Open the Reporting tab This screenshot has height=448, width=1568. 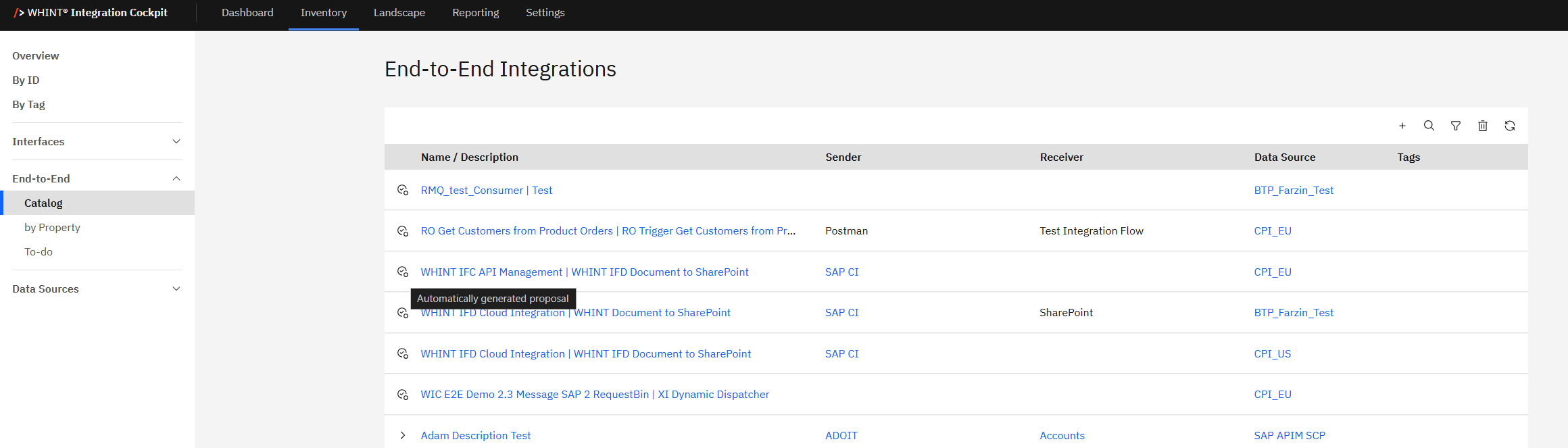[x=475, y=13]
